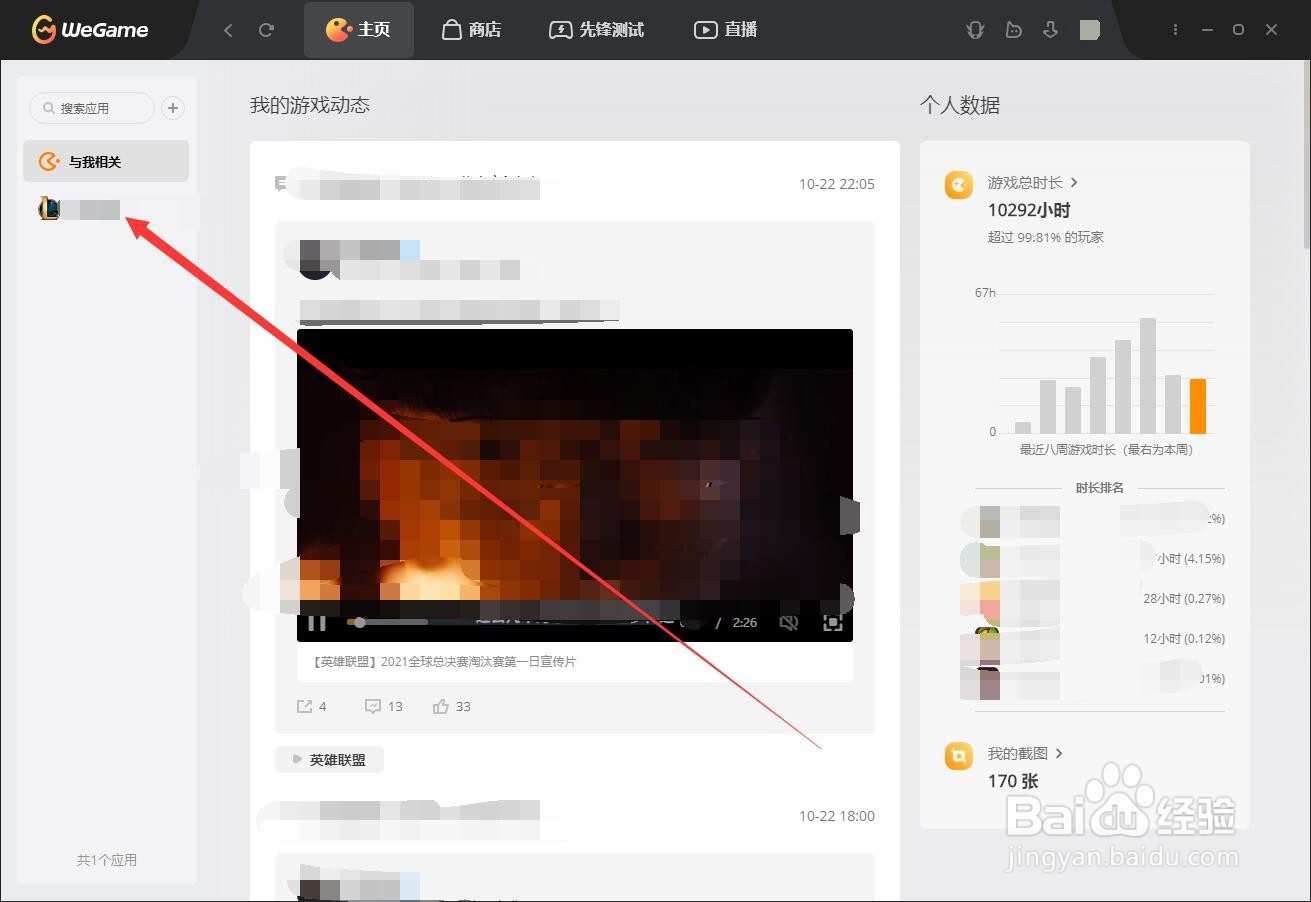
Task: Open the achievements wreath icon in titlebar
Action: pyautogui.click(x=974, y=29)
